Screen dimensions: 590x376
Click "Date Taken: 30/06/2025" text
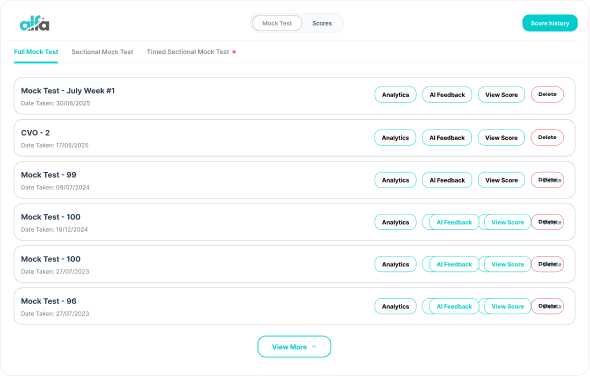point(55,104)
